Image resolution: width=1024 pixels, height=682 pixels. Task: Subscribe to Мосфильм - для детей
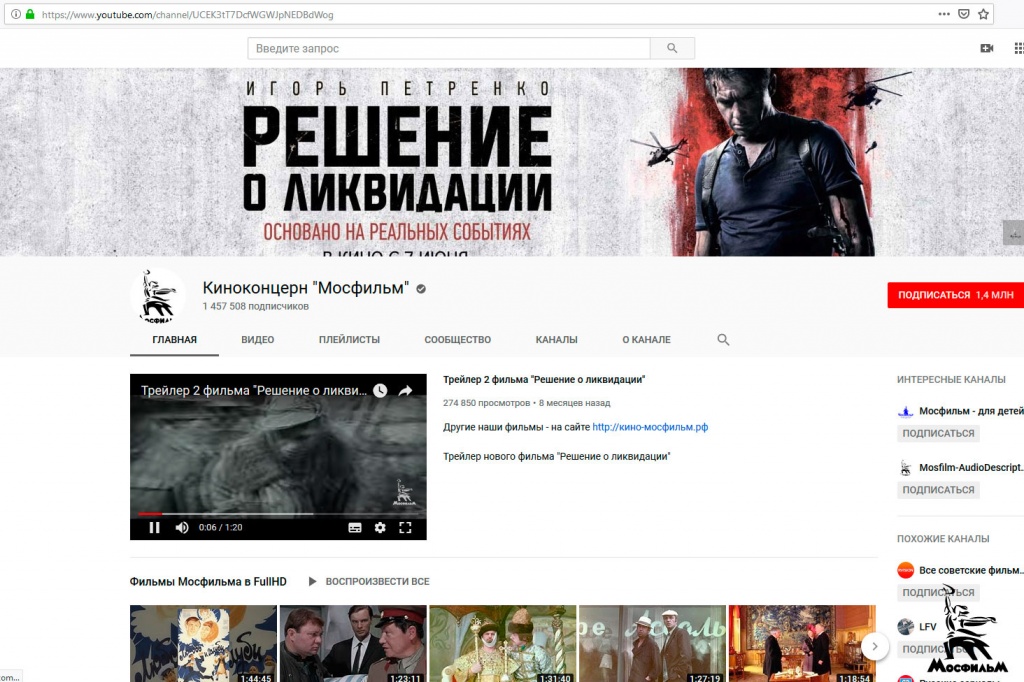pos(938,433)
